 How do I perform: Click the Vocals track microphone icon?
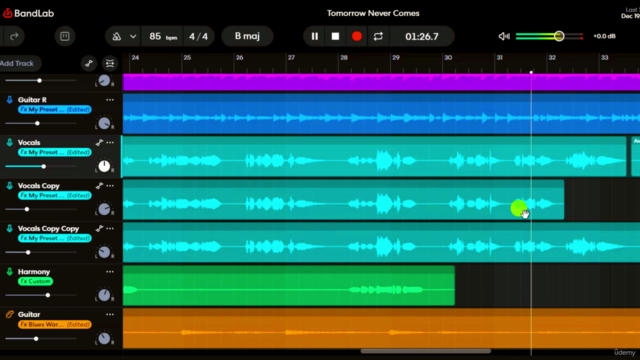pos(9,142)
